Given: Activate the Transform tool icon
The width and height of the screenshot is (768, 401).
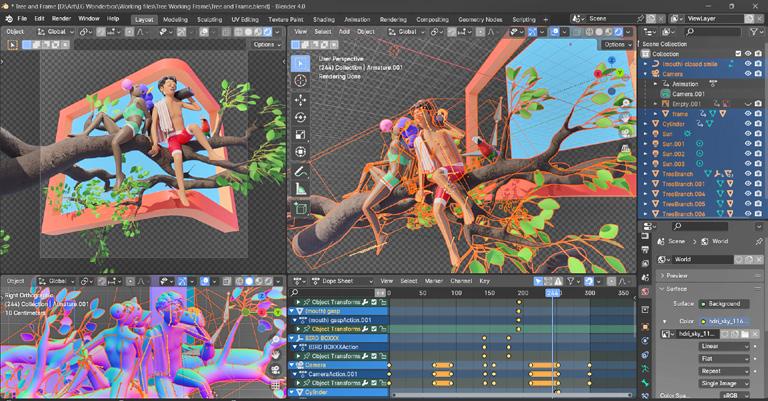Looking at the screenshot, I should click(x=300, y=152).
